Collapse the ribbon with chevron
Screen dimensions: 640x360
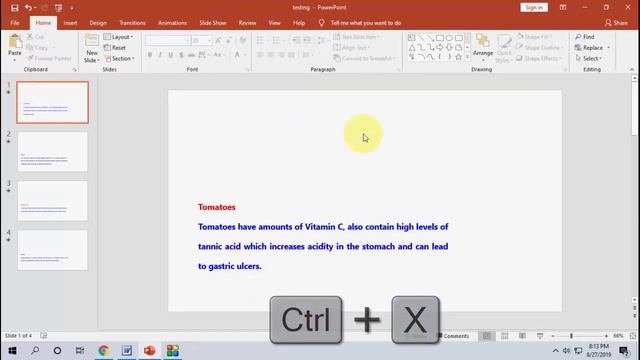(x=632, y=70)
